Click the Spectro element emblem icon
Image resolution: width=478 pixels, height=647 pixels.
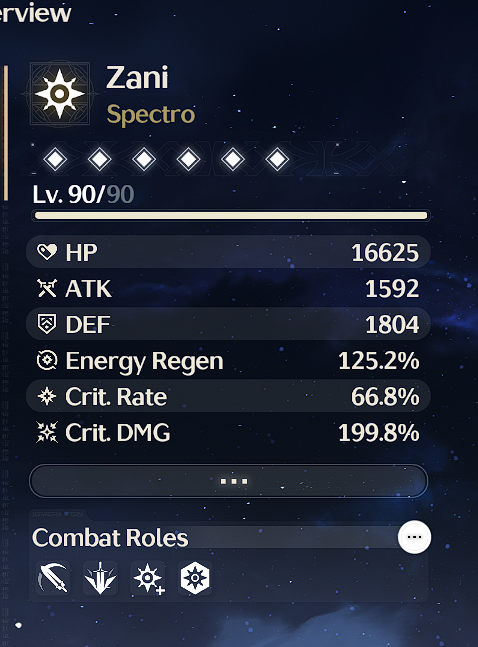(x=60, y=94)
